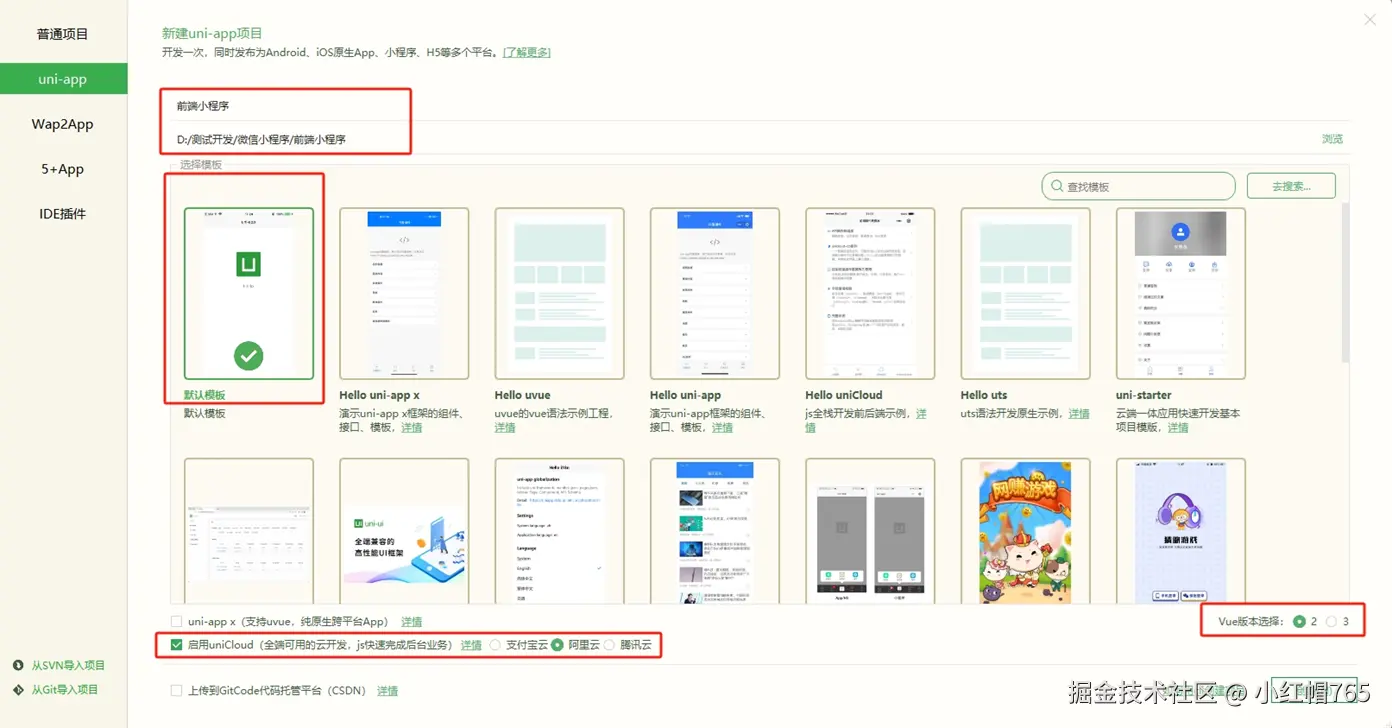
Task: Go to the IDE插件 tab
Action: (x=63, y=214)
